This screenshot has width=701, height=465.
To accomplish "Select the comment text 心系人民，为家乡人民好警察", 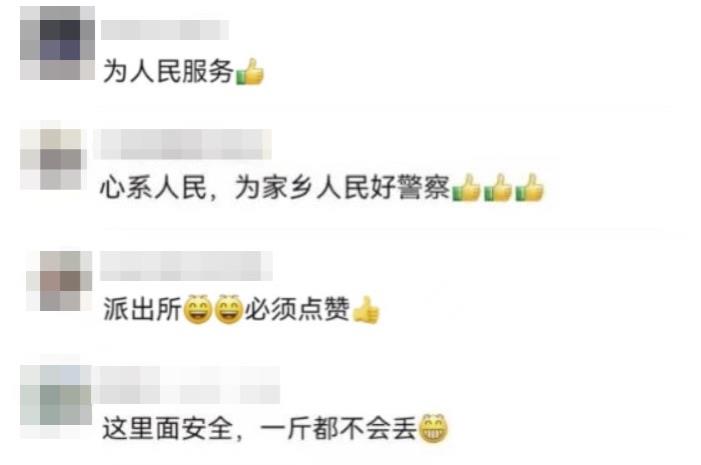I will pyautogui.click(x=275, y=187).
